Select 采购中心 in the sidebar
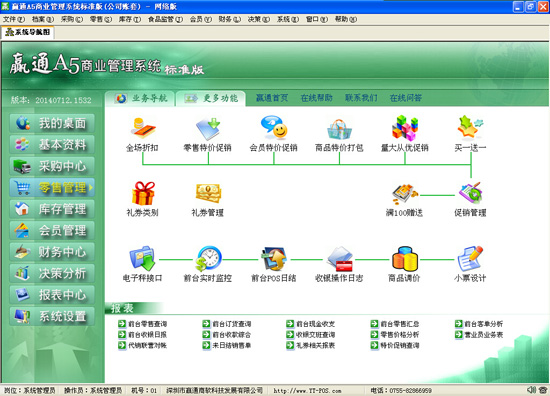The height and width of the screenshot is (396, 550). (52, 166)
